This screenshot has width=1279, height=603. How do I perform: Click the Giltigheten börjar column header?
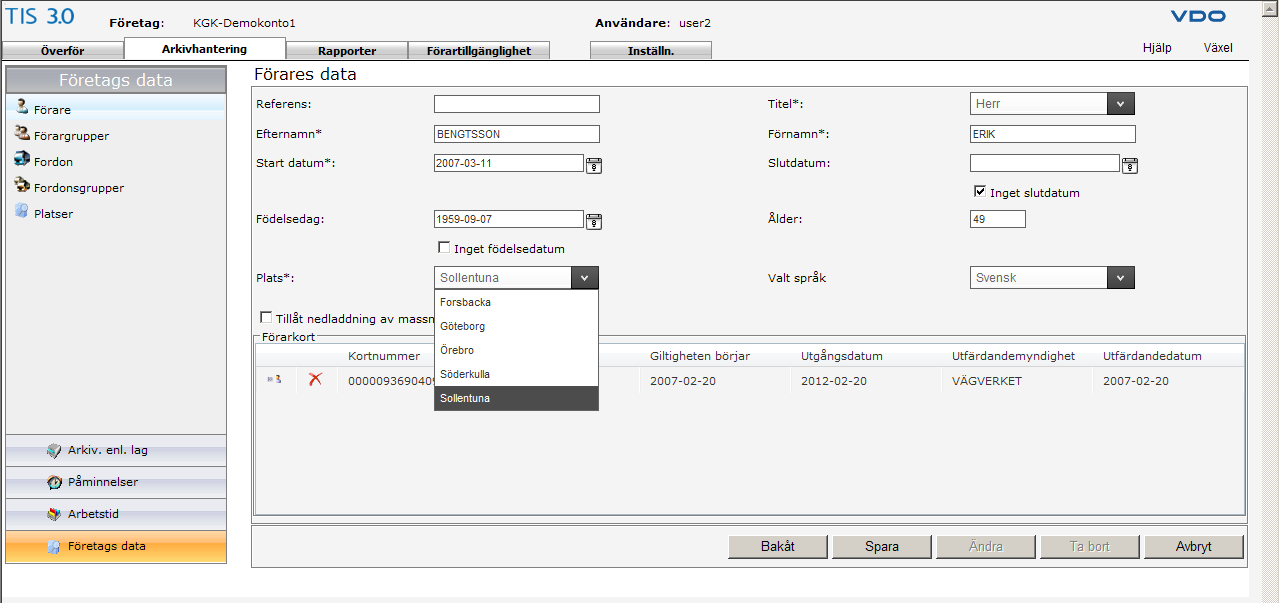click(x=700, y=356)
